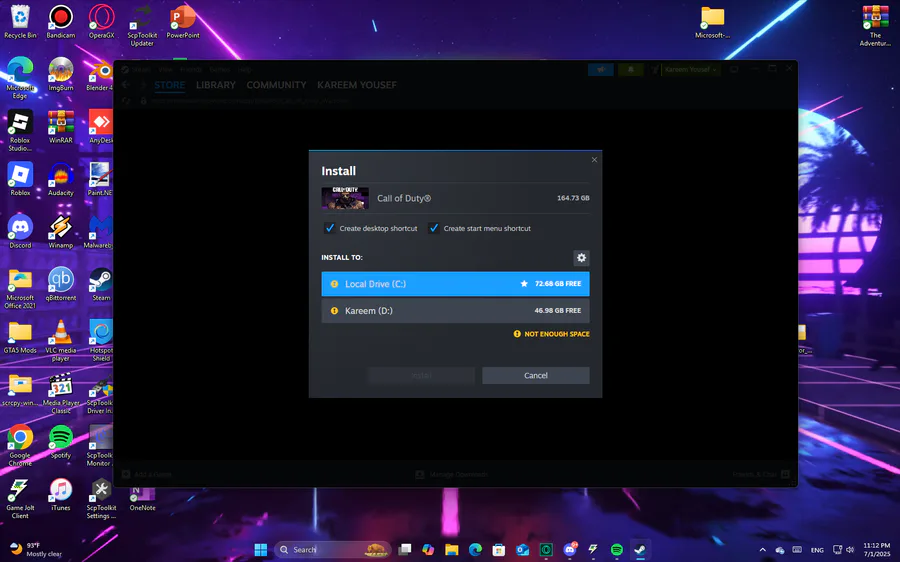Image resolution: width=900 pixels, height=562 pixels.
Task: Click Steam's notification bell icon
Action: click(x=630, y=69)
